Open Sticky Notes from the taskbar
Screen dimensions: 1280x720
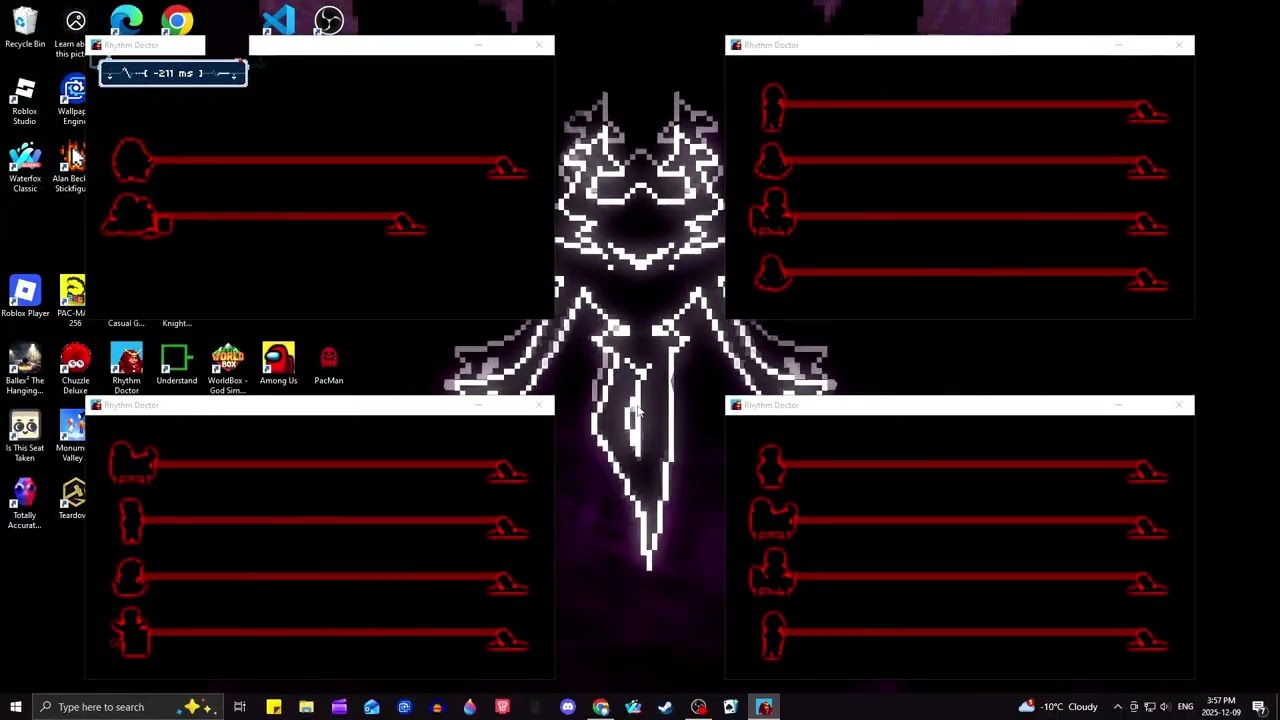pyautogui.click(x=273, y=707)
